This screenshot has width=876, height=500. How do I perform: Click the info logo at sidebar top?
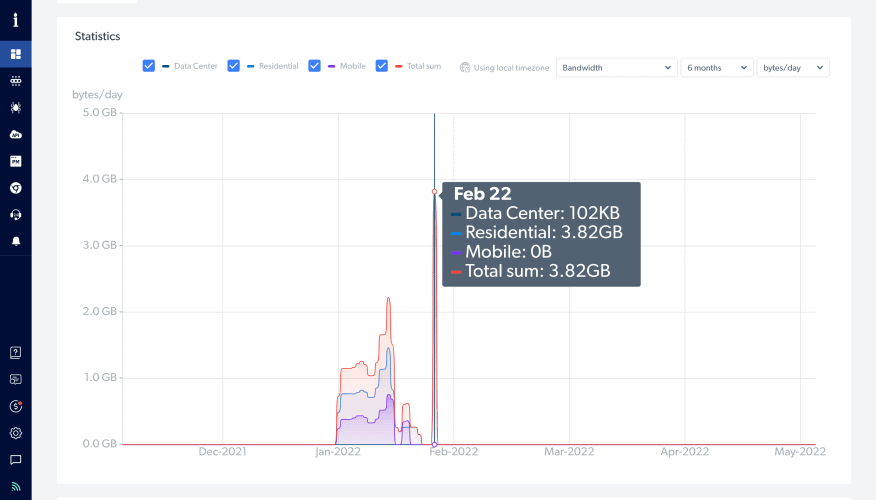(x=16, y=20)
